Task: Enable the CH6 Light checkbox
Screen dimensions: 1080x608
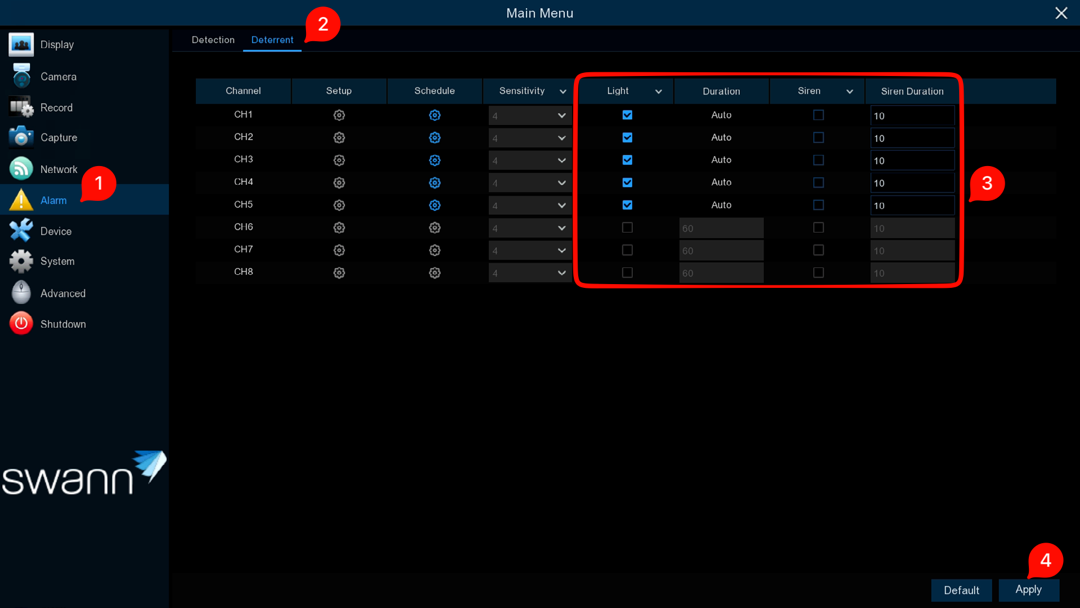Action: tap(627, 227)
